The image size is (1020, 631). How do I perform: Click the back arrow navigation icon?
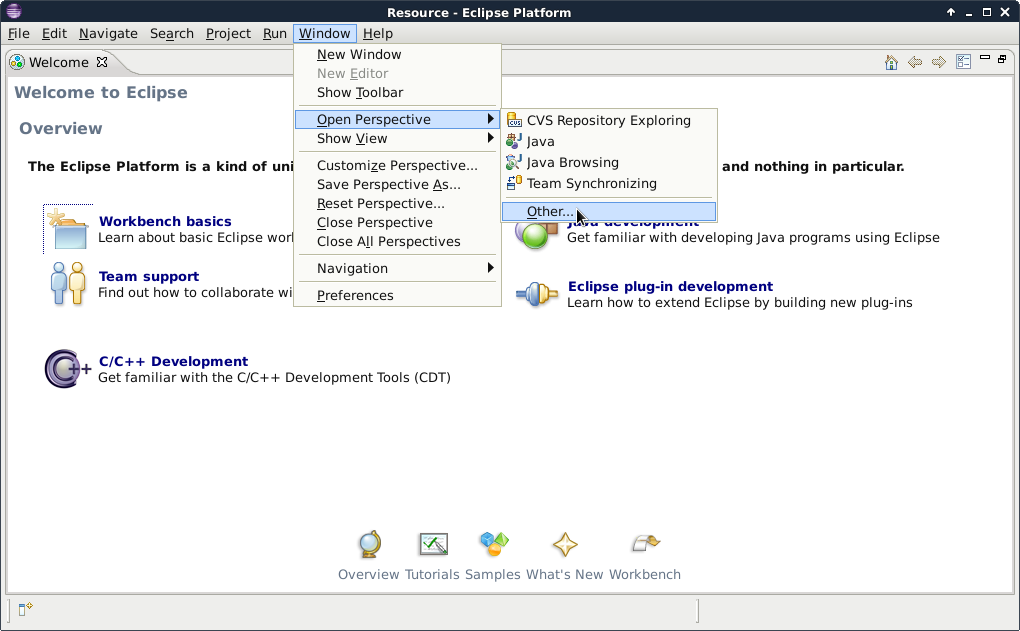(x=915, y=62)
